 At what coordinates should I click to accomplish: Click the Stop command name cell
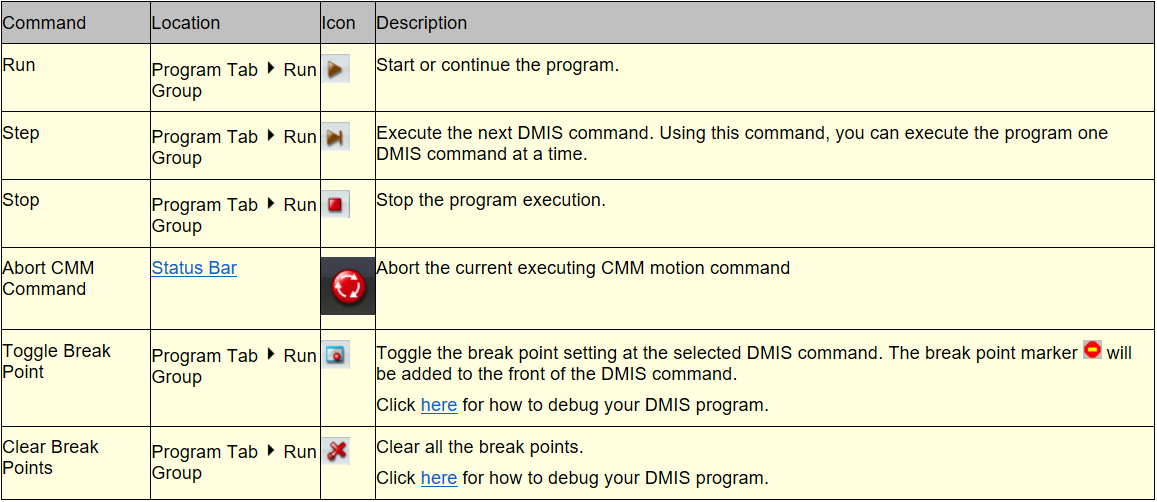(75, 213)
